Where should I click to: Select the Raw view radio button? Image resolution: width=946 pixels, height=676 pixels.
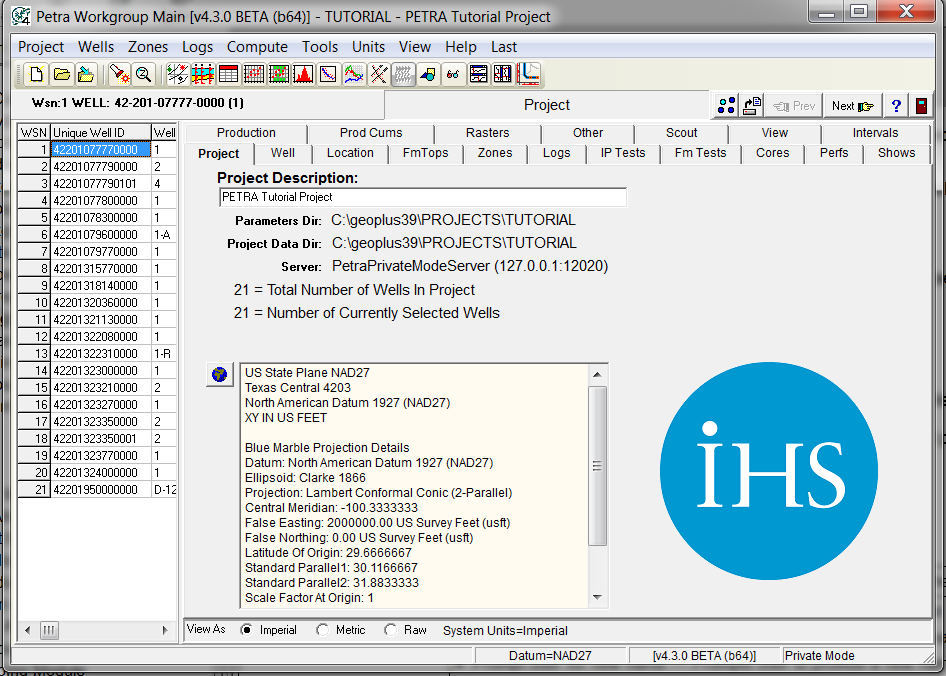click(x=391, y=630)
